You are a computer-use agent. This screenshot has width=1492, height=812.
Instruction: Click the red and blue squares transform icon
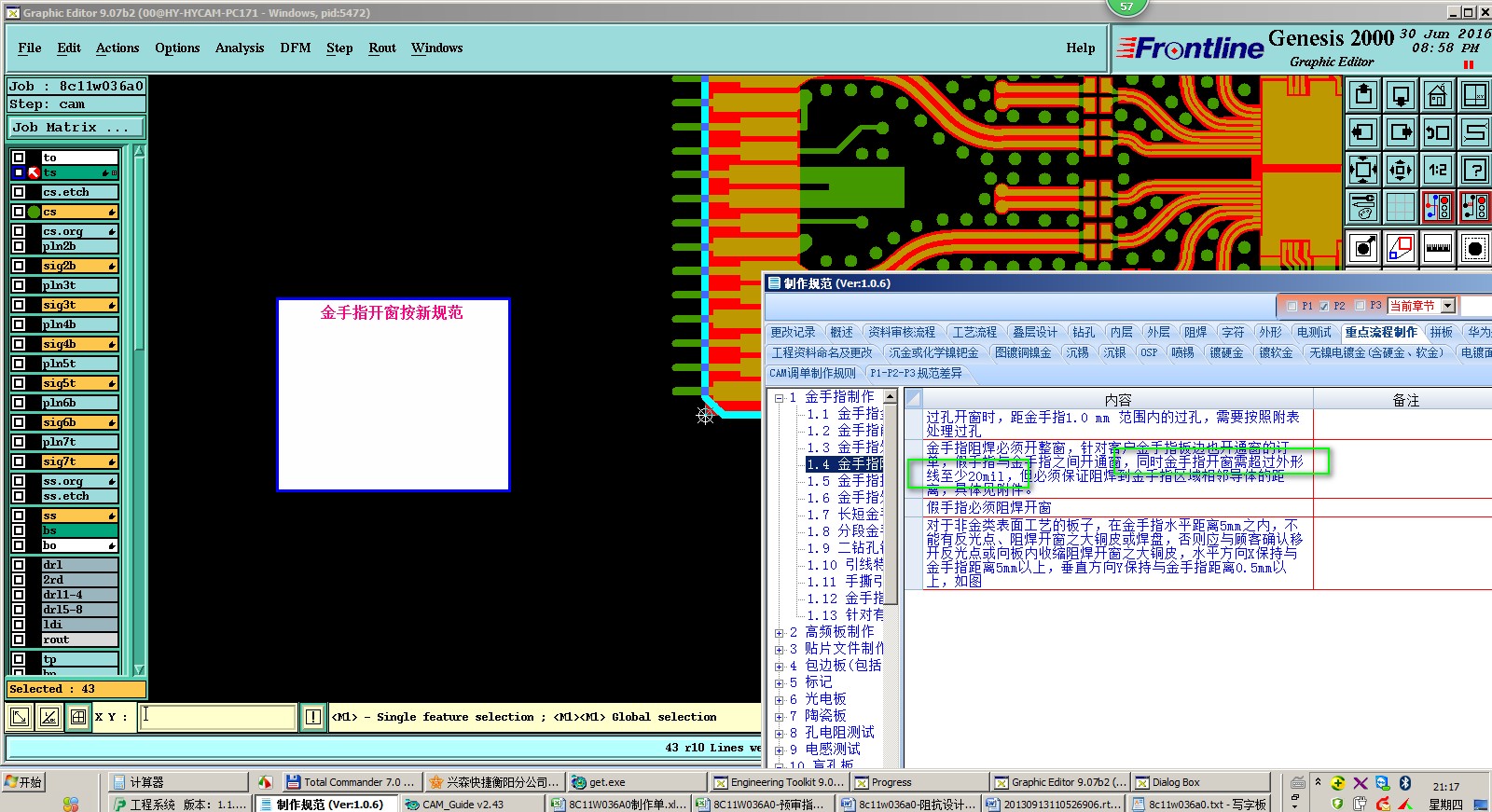click(x=1401, y=248)
